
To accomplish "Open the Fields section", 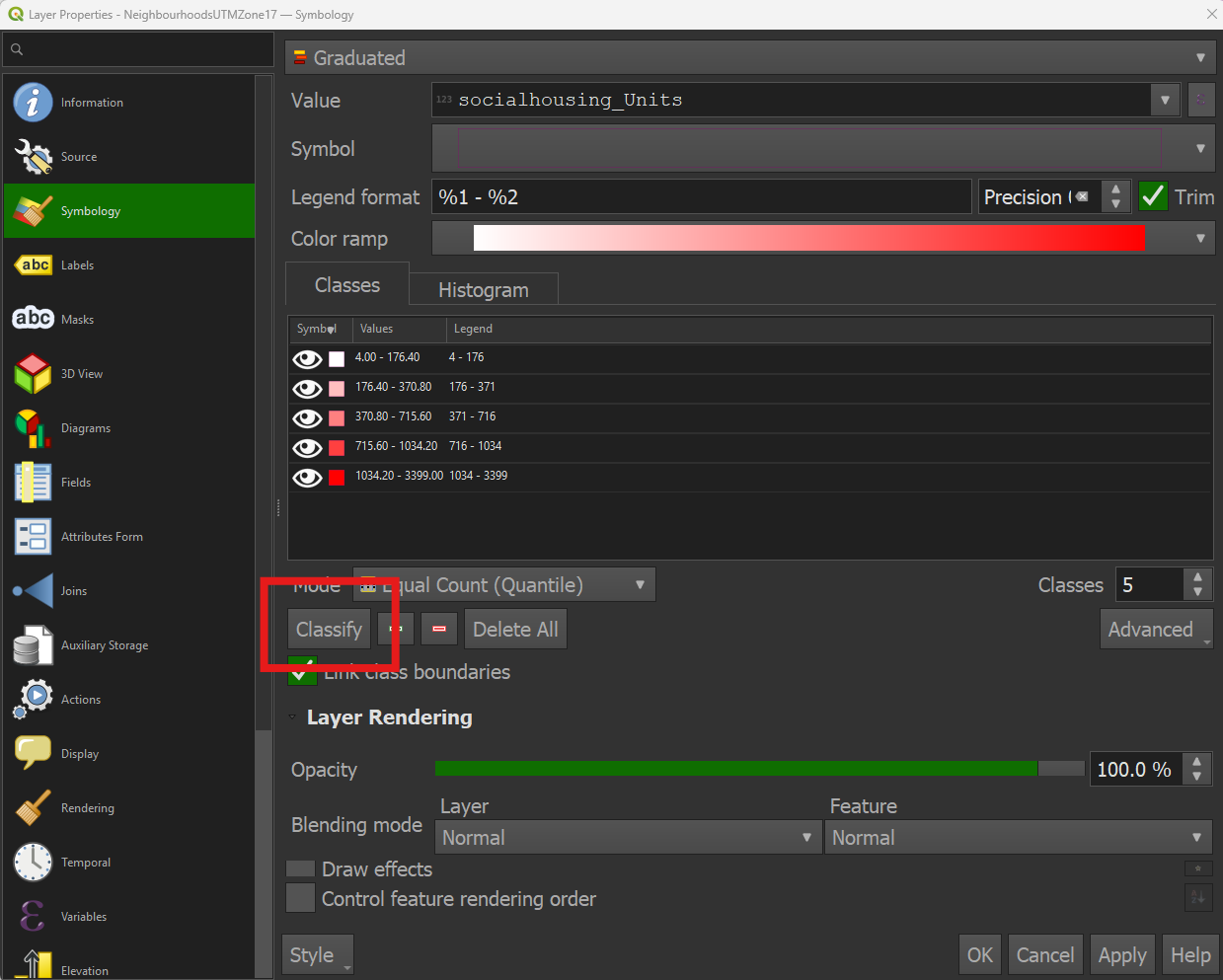I will tap(129, 483).
